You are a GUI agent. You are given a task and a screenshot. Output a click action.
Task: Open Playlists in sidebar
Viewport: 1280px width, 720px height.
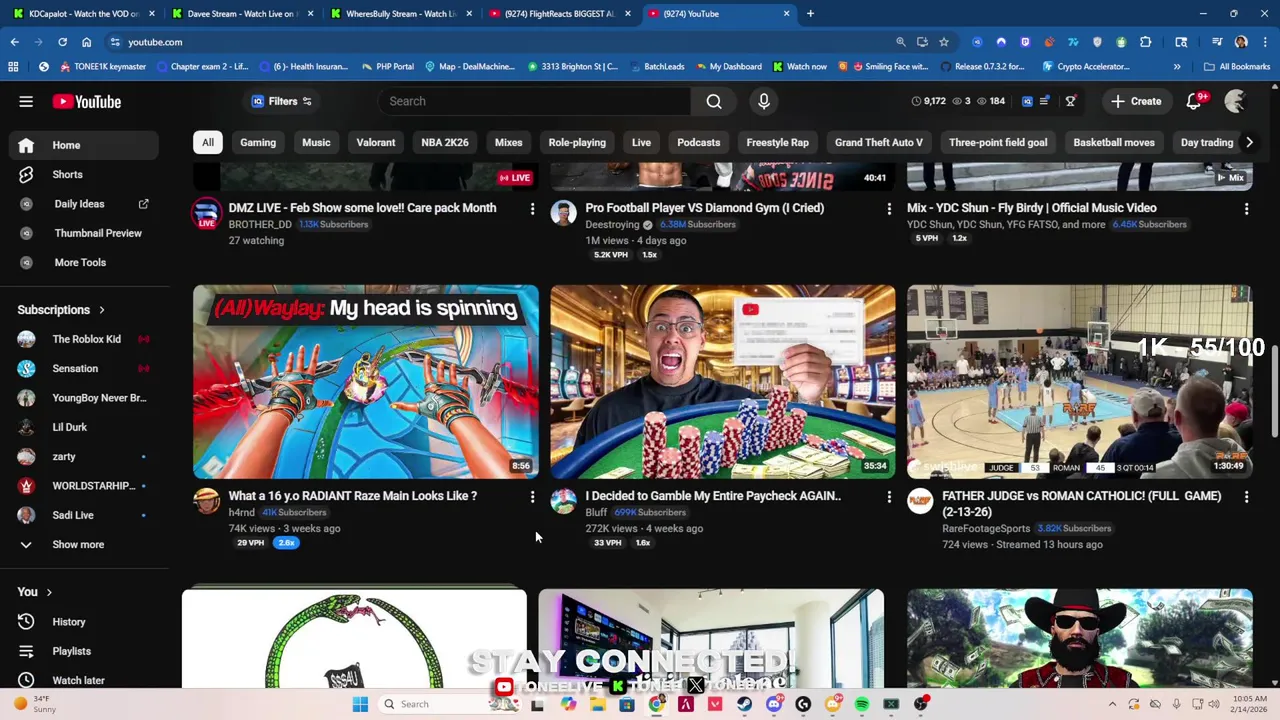click(84, 651)
